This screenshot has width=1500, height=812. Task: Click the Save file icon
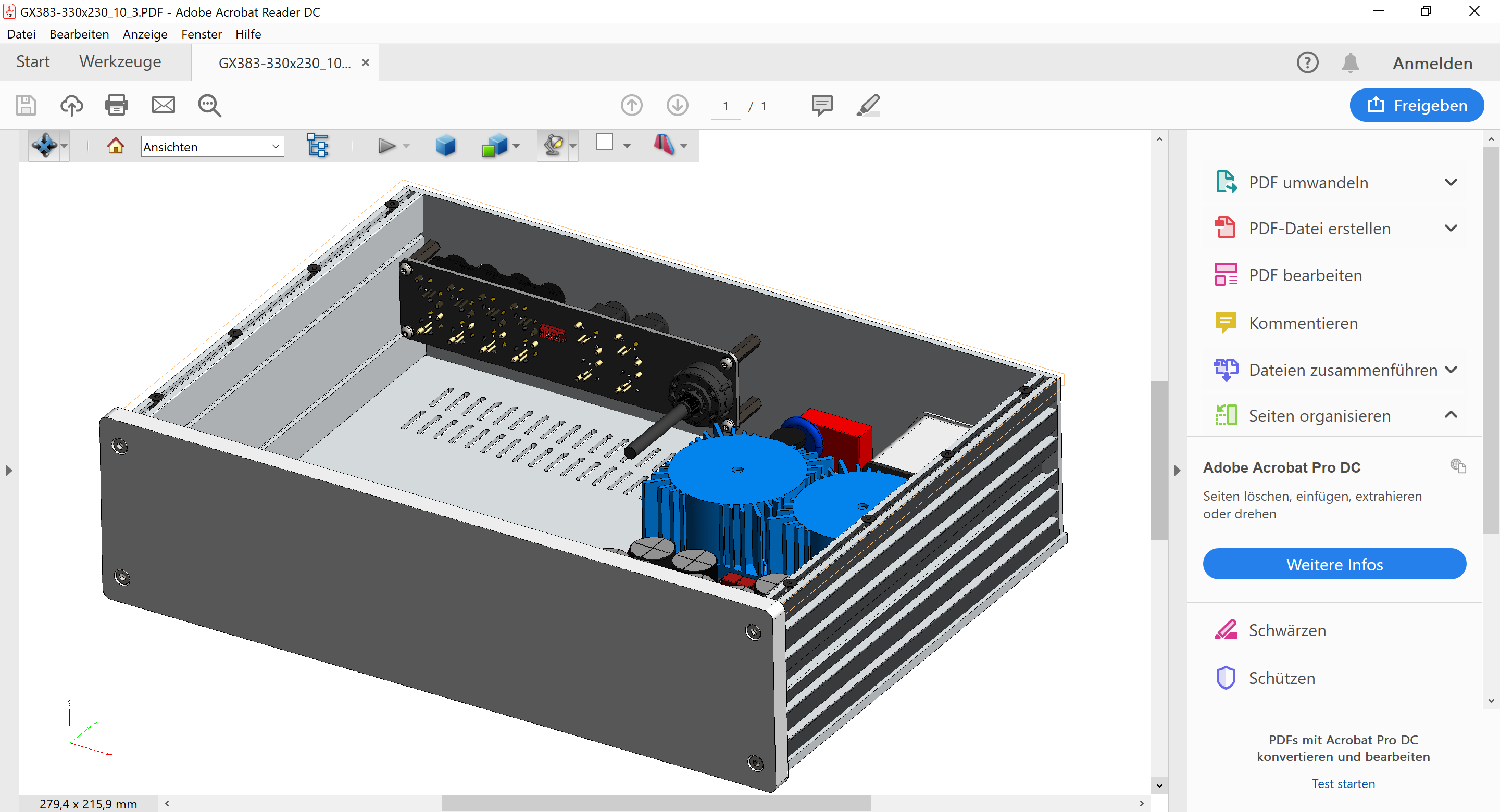coord(26,105)
